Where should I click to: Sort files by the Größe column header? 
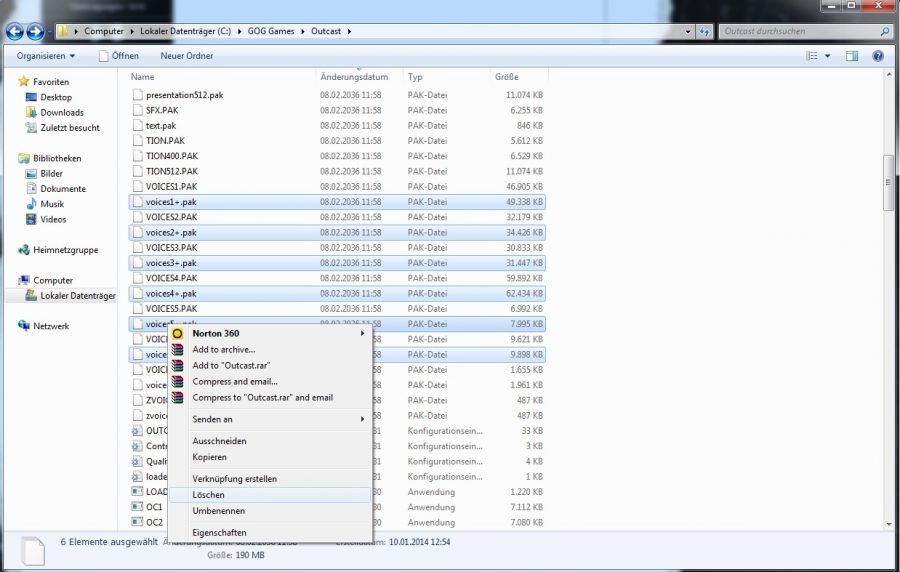pyautogui.click(x=506, y=77)
